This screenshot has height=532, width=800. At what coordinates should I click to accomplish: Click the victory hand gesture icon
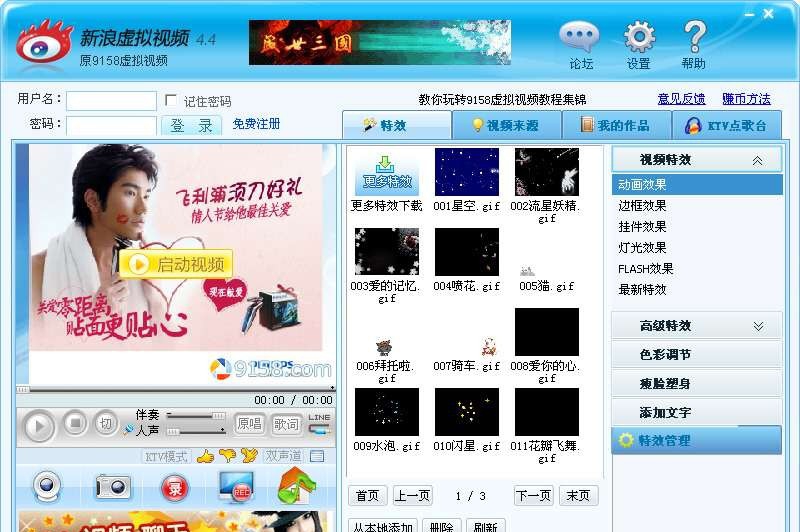[x=249, y=455]
